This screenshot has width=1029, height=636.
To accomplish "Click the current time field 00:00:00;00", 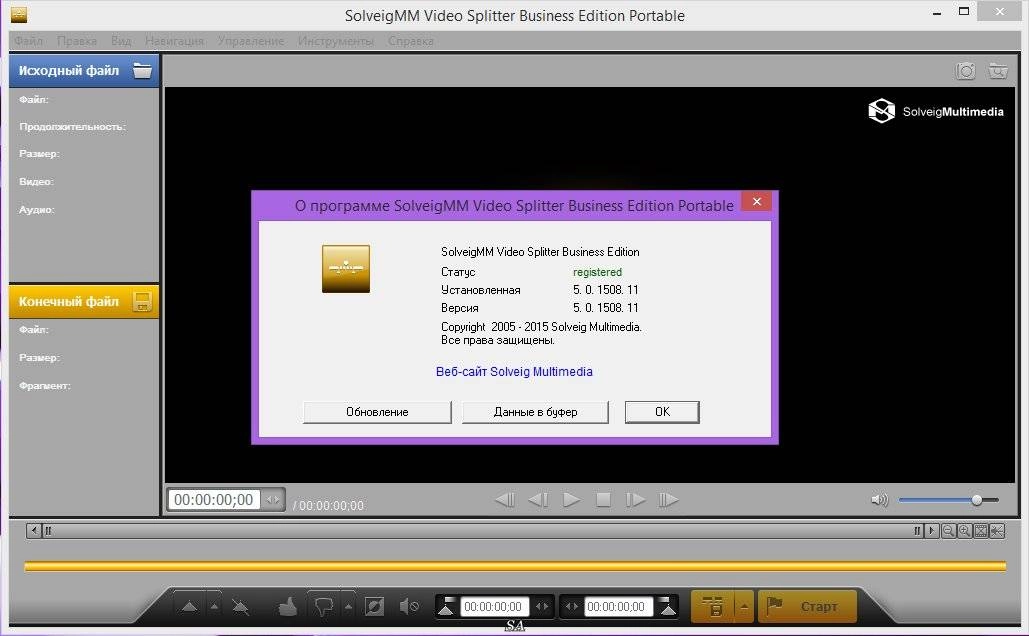I will [x=213, y=499].
